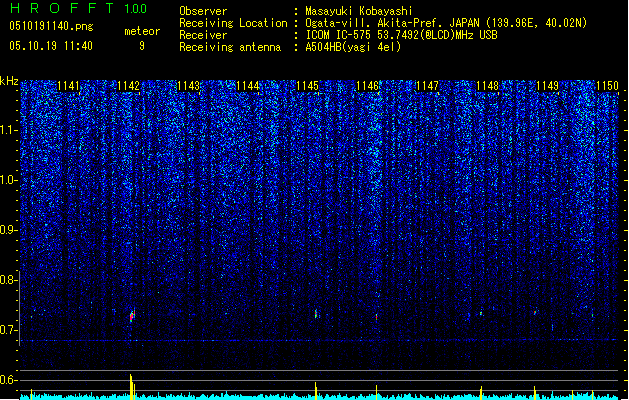Click the small meteor echo before 1149
This screenshot has width=629, height=400.
pos(535,312)
